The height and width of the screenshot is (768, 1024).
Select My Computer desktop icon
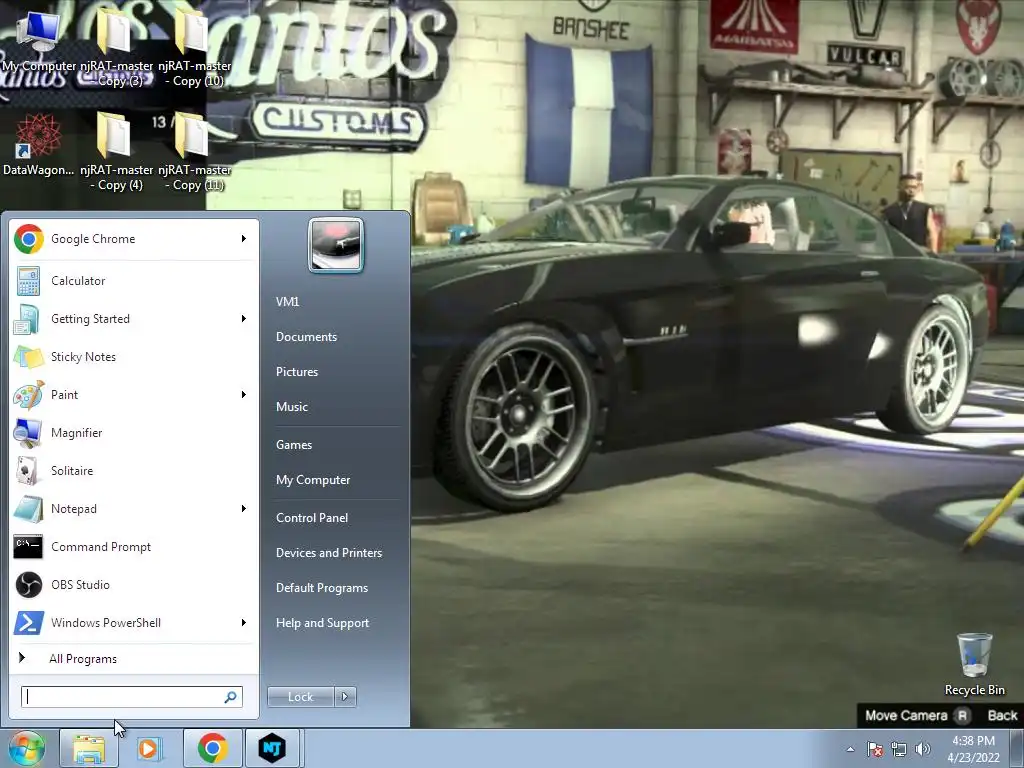[39, 41]
